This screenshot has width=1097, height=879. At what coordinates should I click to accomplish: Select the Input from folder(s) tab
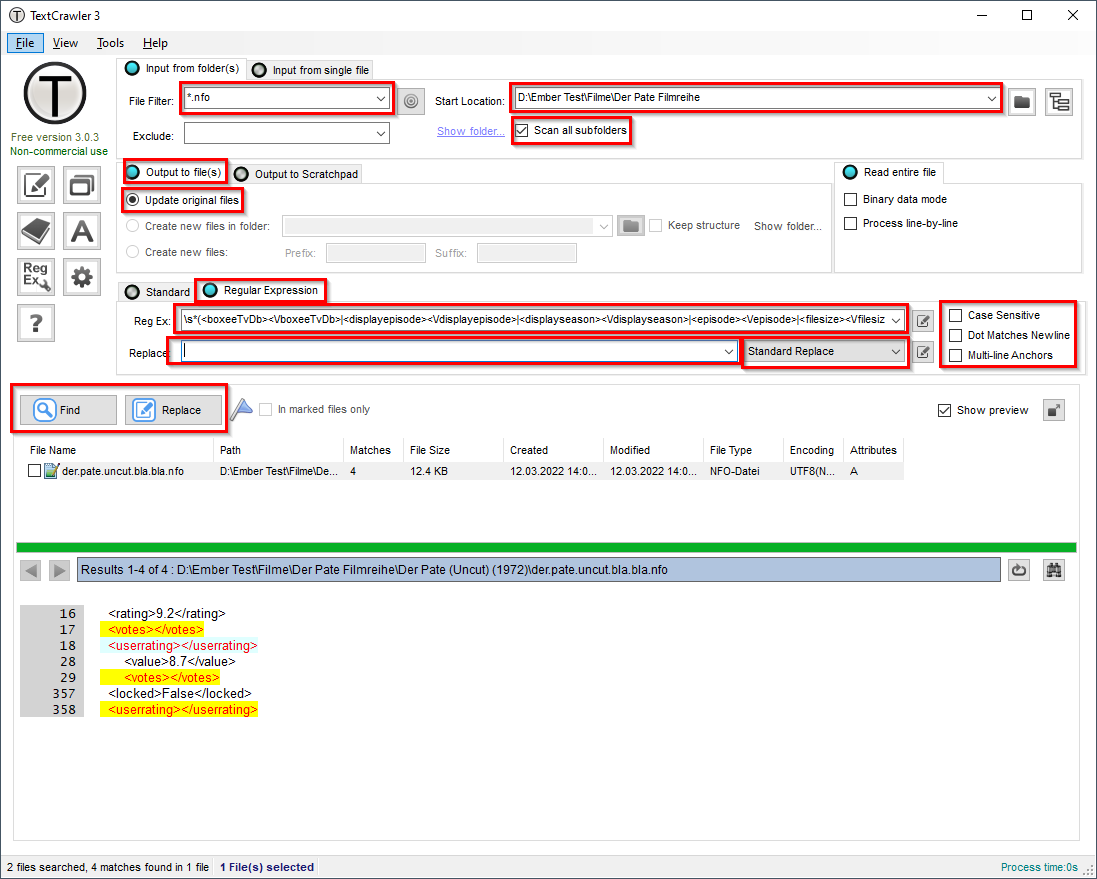182,69
